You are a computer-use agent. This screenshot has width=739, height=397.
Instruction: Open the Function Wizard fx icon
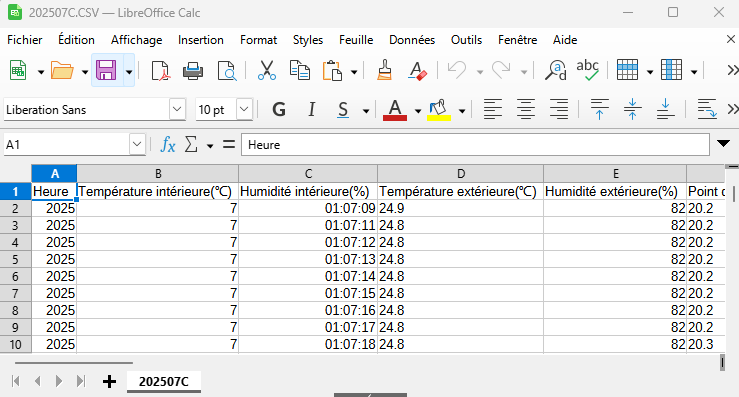168,144
